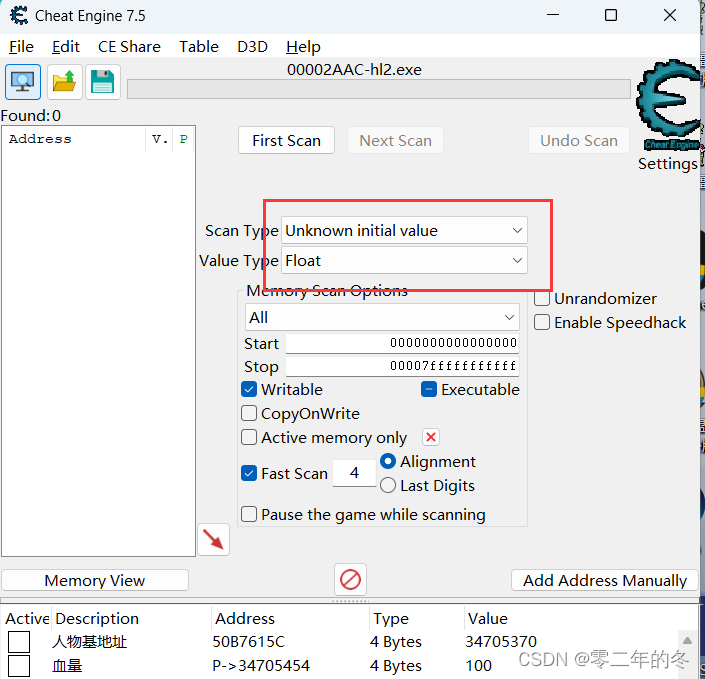Click the Type column header

coord(417,619)
